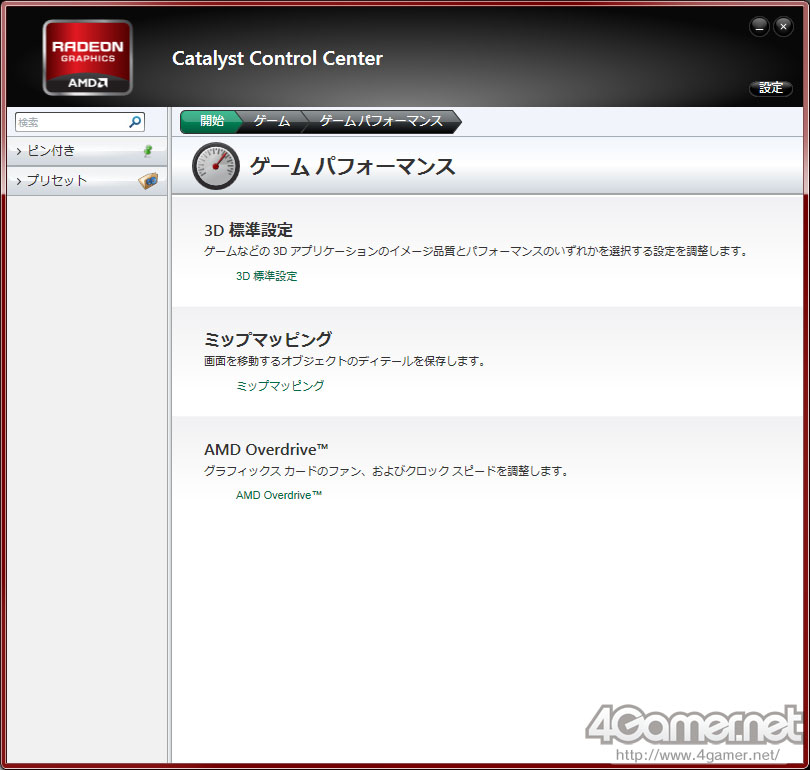Image resolution: width=810 pixels, height=770 pixels.
Task: Click the AMD Overdrive™ heading
Action: 266,449
